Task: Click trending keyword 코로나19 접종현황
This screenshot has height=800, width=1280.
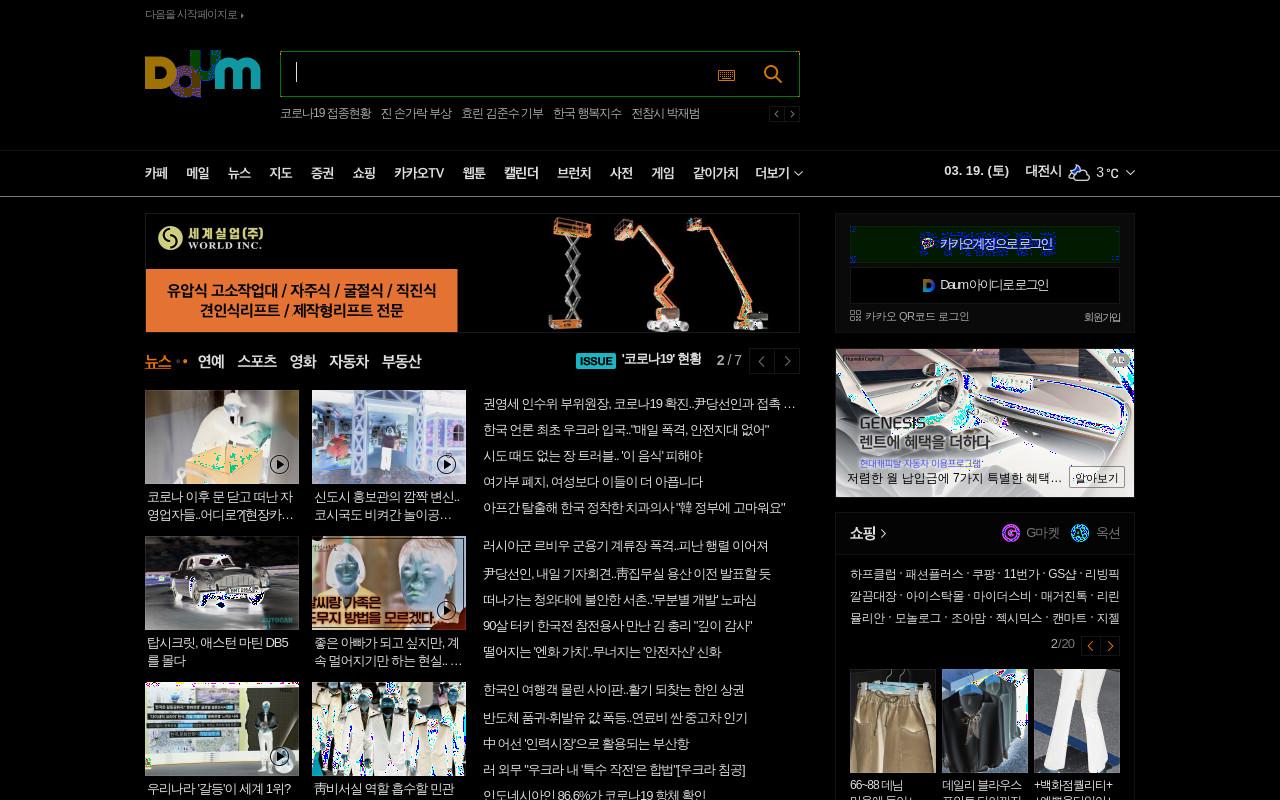Action: point(325,114)
